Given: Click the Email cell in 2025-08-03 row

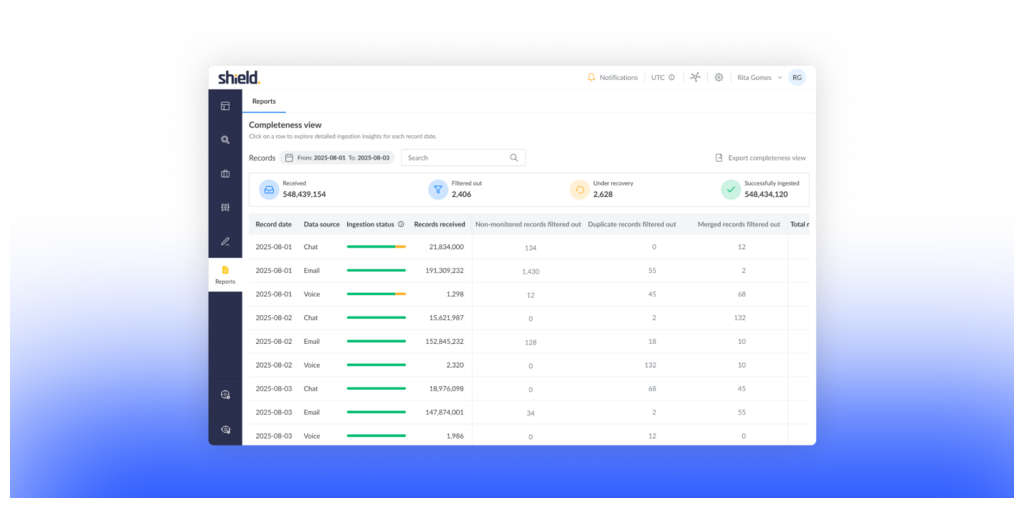Looking at the screenshot, I should coord(312,413).
